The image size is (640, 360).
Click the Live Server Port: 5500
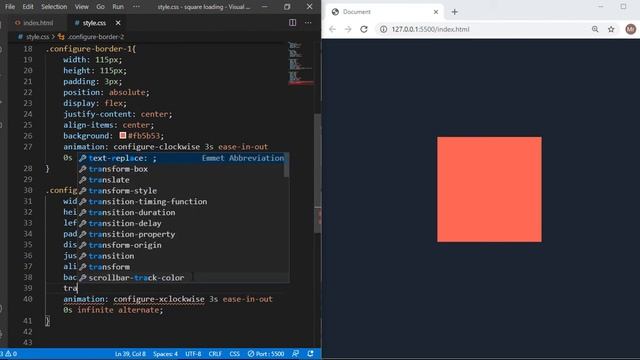click(266, 354)
